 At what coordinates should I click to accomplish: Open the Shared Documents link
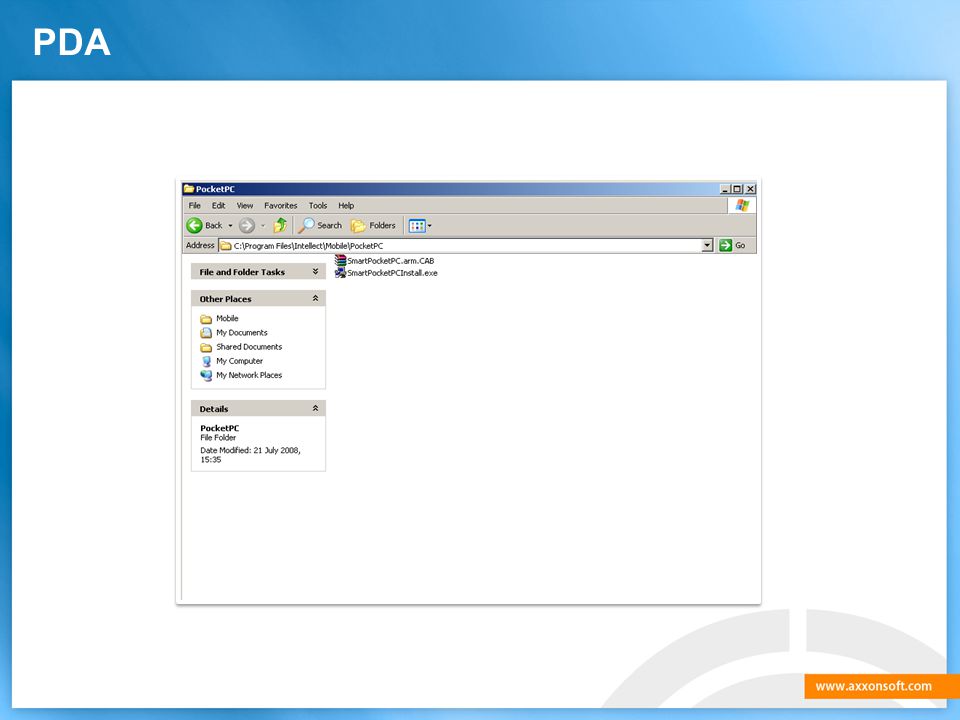249,347
